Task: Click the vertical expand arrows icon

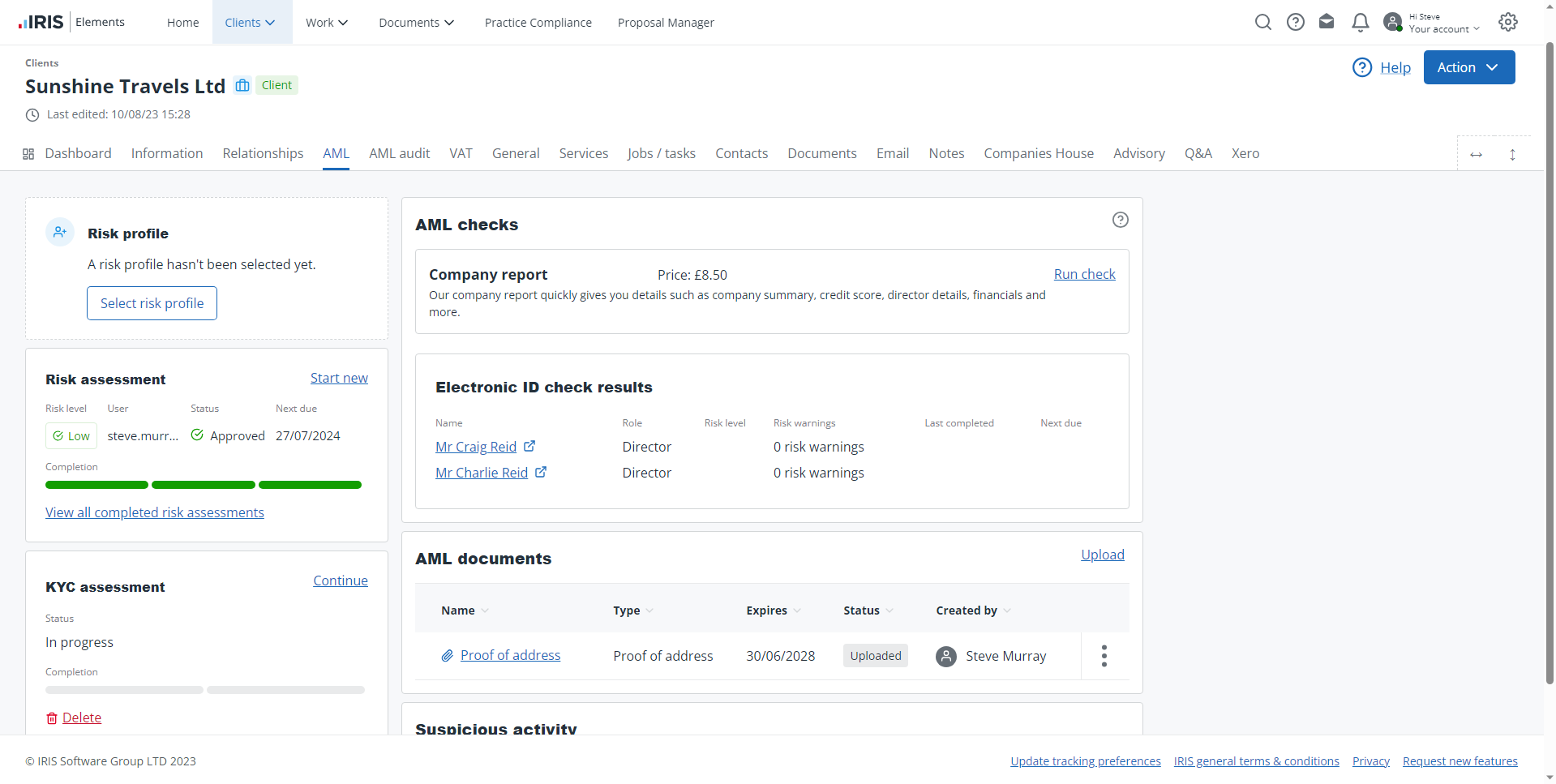Action: 1512,155
